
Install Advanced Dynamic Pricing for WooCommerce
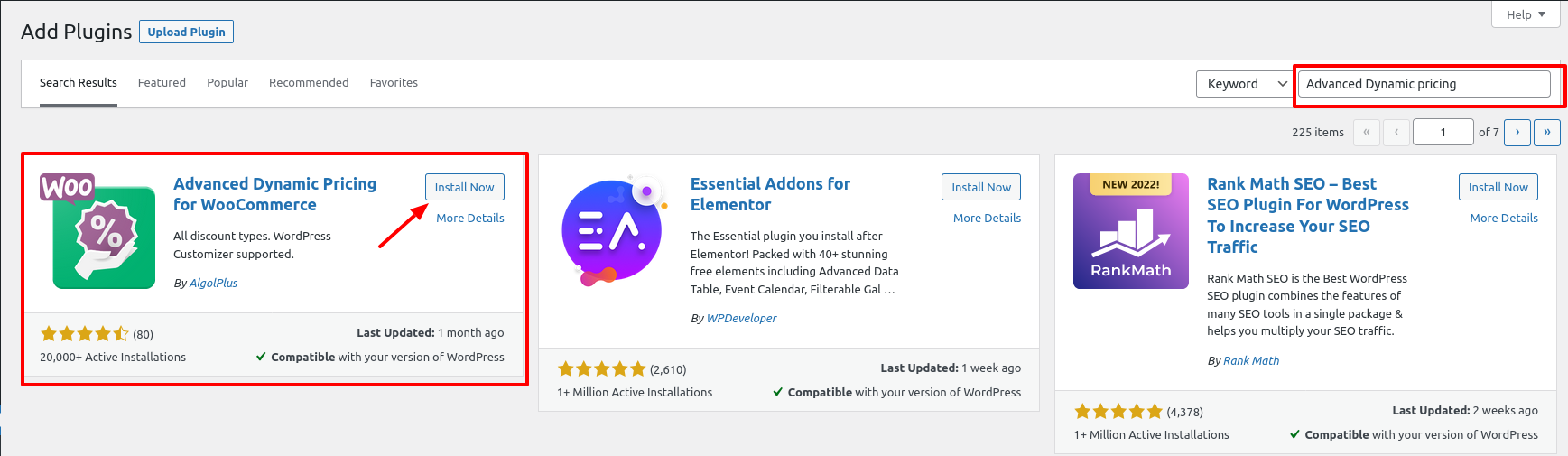click(x=465, y=187)
